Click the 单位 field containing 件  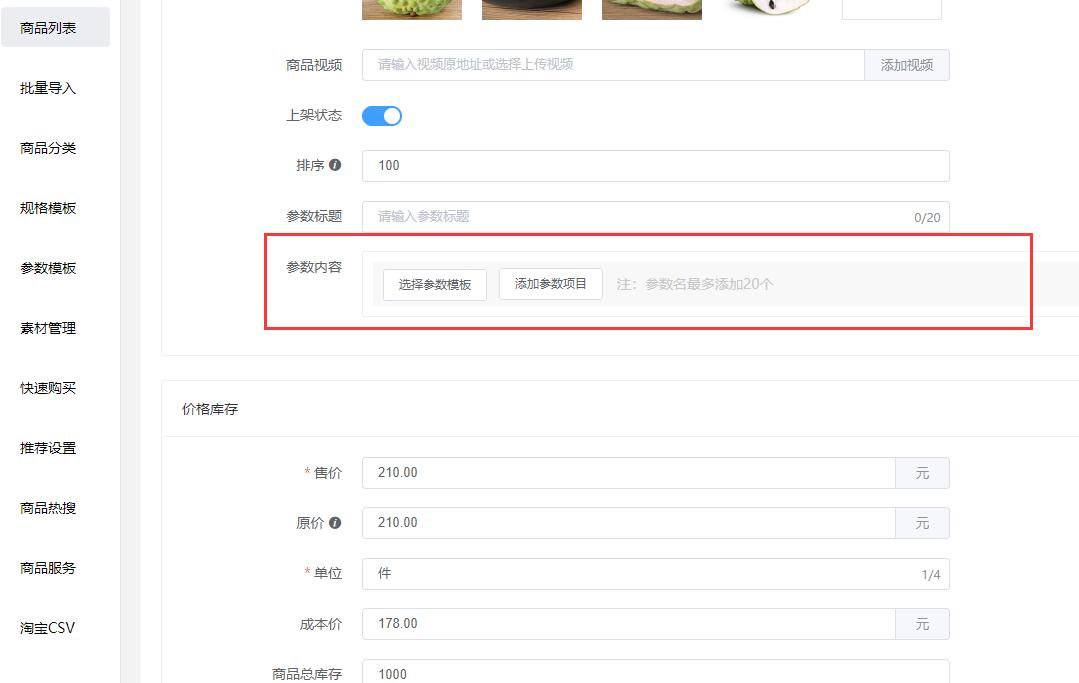(x=656, y=574)
